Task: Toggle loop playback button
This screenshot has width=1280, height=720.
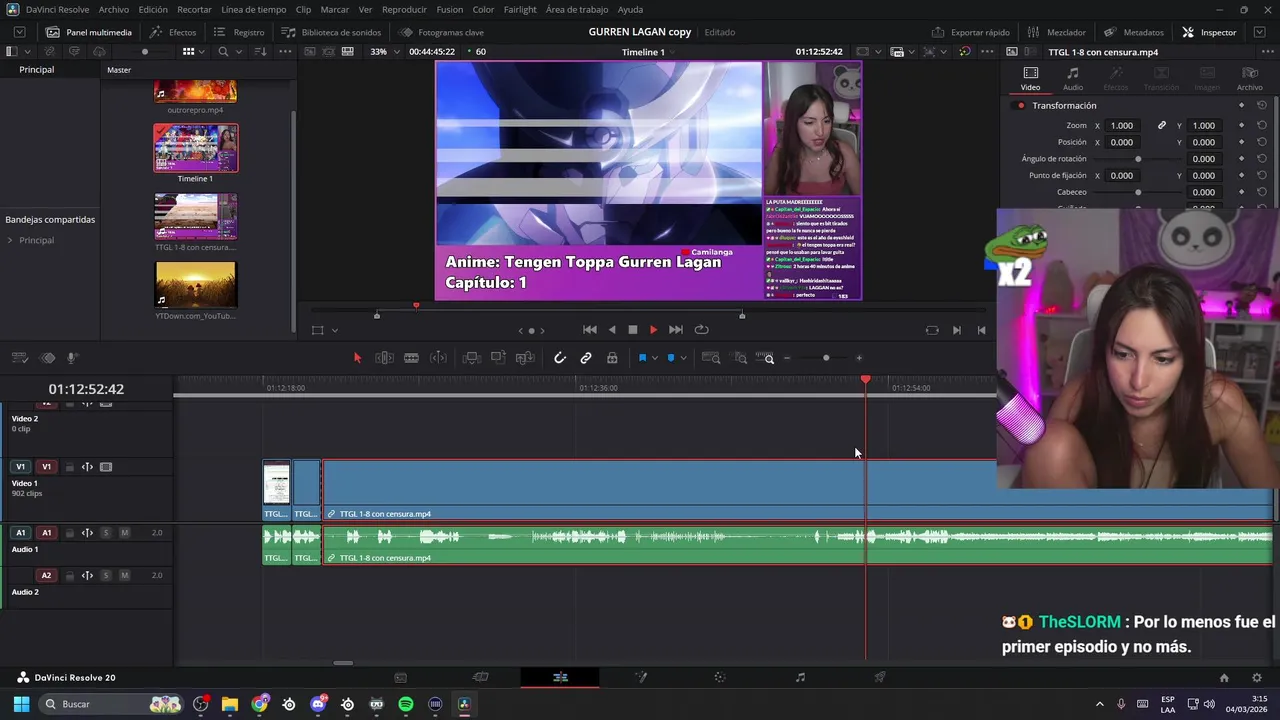Action: [702, 330]
